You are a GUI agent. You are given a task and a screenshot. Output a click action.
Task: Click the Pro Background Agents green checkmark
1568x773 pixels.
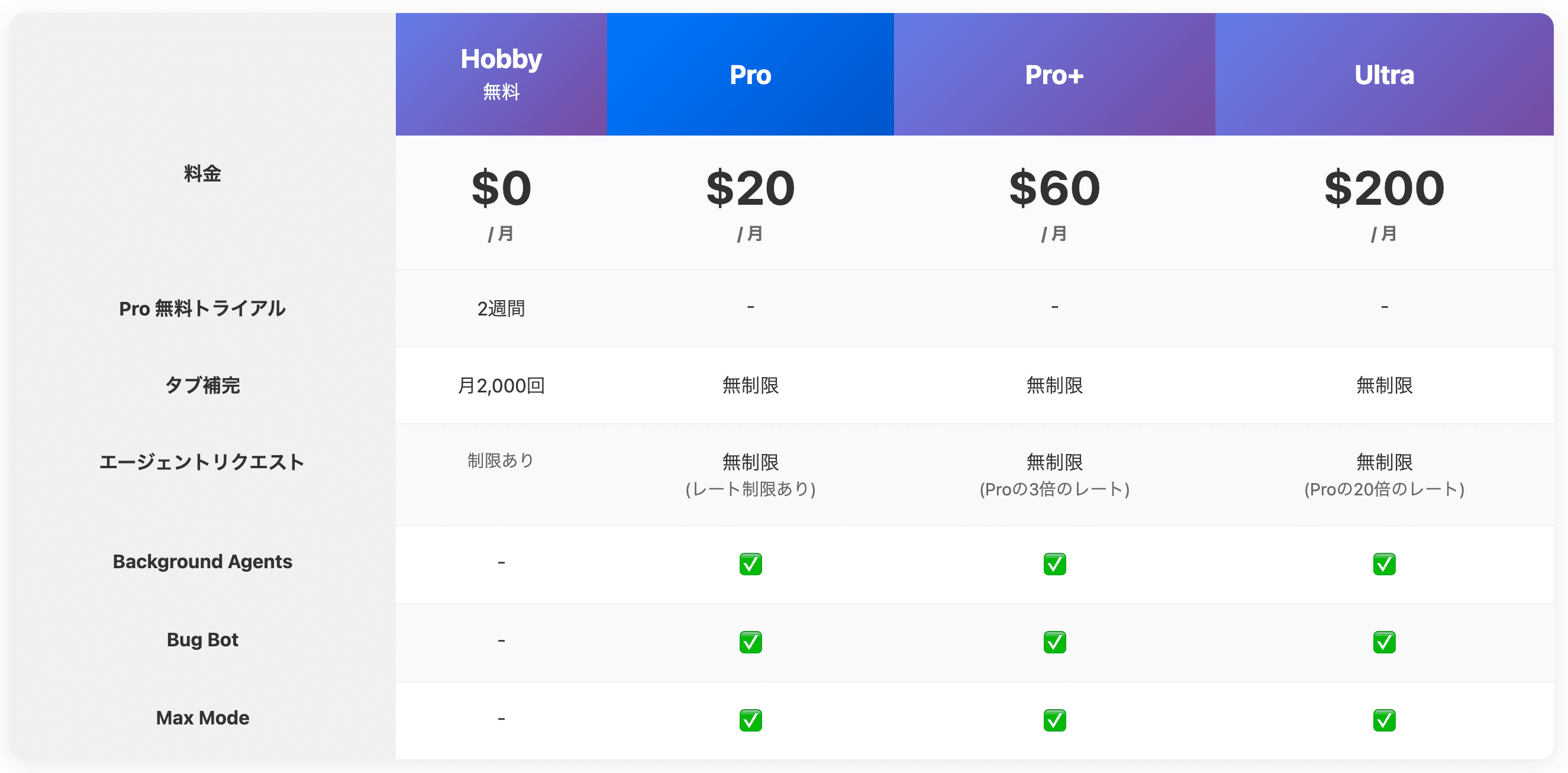click(750, 563)
